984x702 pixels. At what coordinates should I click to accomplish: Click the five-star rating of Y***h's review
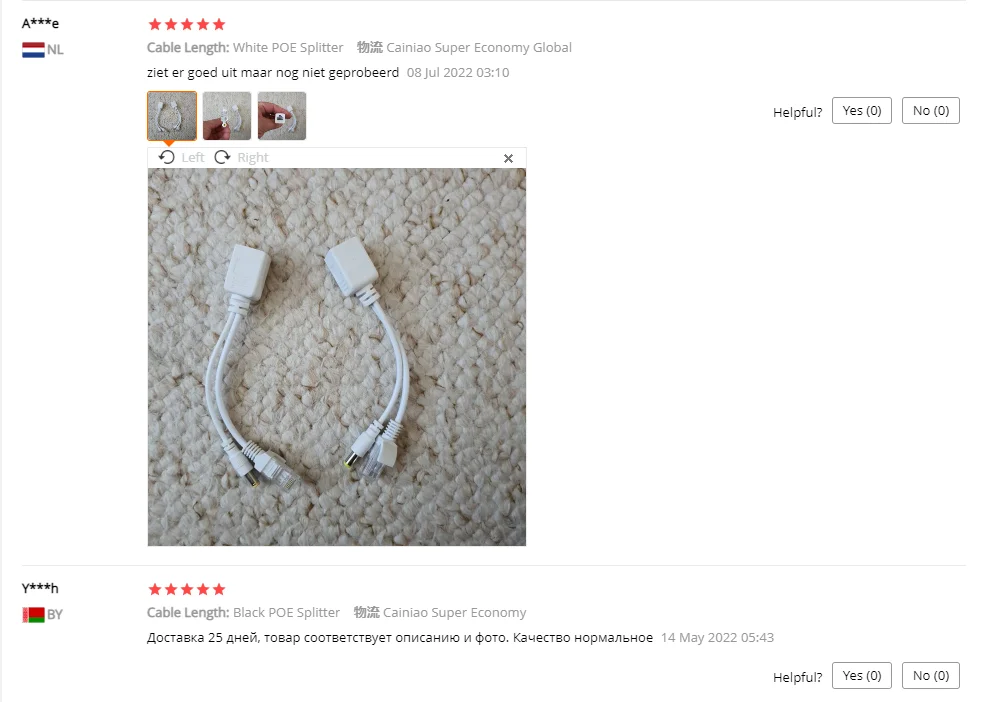coord(186,589)
